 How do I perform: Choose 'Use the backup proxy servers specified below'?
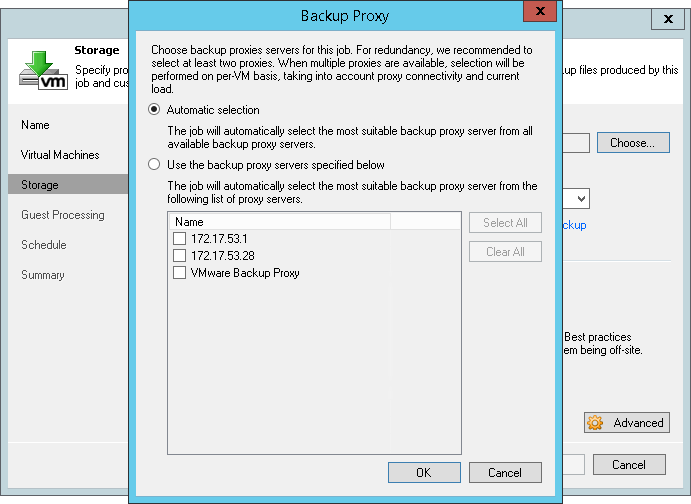pyautogui.click(x=154, y=165)
